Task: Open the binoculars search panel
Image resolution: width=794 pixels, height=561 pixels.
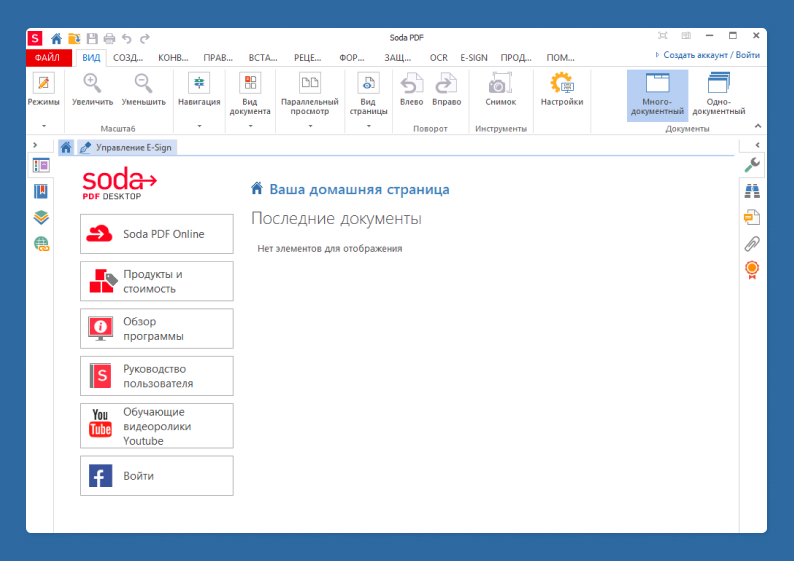Action: (752, 191)
